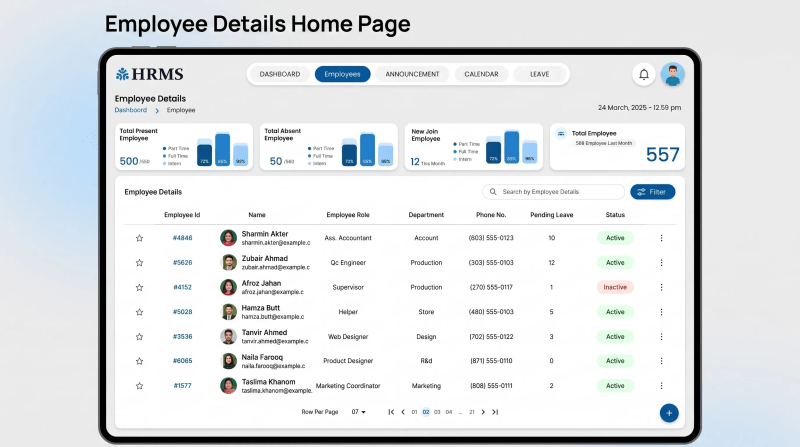Star Taslima Khanom as favorite
The height and width of the screenshot is (447, 800).
pyautogui.click(x=139, y=386)
